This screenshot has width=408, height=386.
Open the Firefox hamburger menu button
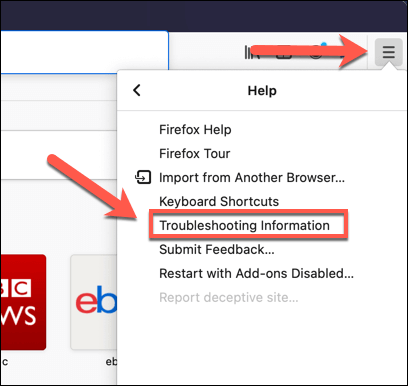(389, 53)
